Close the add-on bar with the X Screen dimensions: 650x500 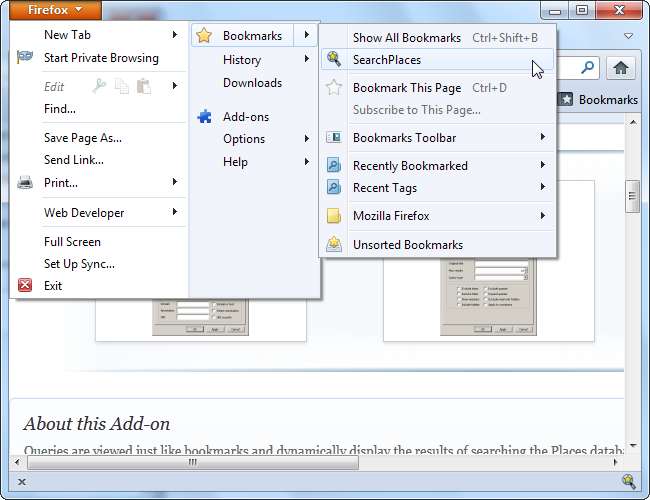point(22,482)
